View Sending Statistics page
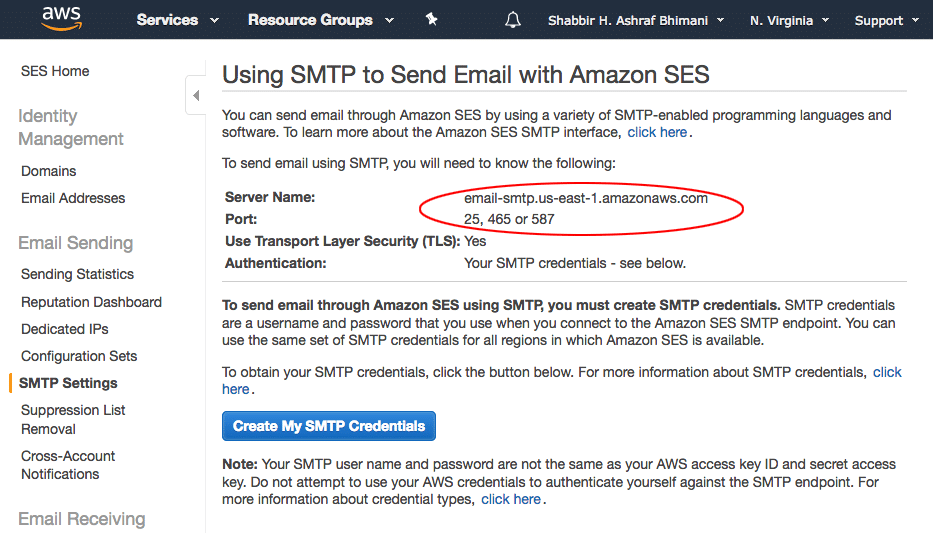The height and width of the screenshot is (533, 933). point(77,274)
